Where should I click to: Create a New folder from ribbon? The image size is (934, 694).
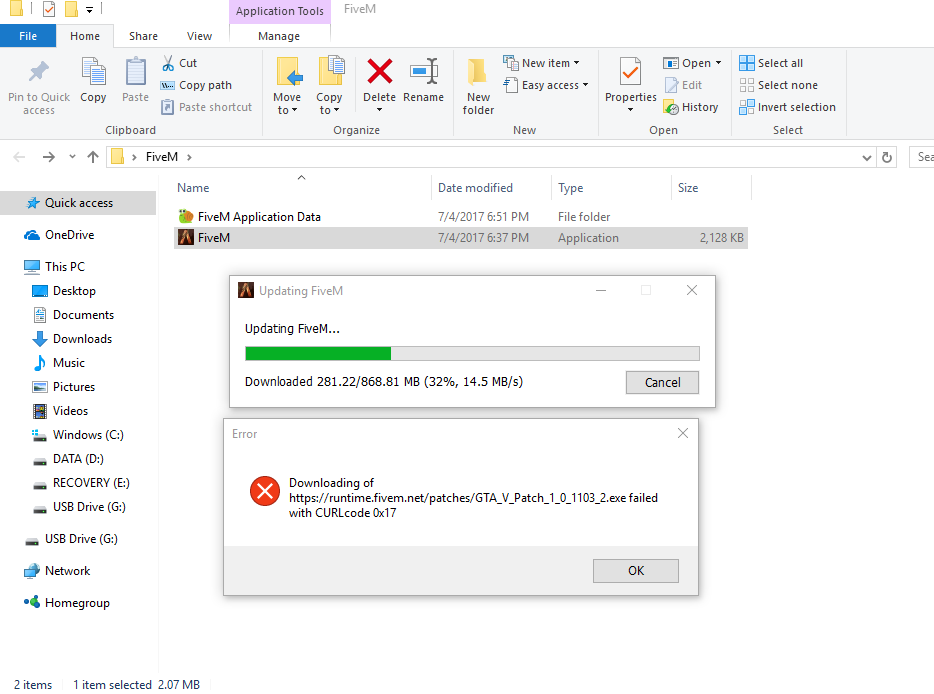click(478, 85)
